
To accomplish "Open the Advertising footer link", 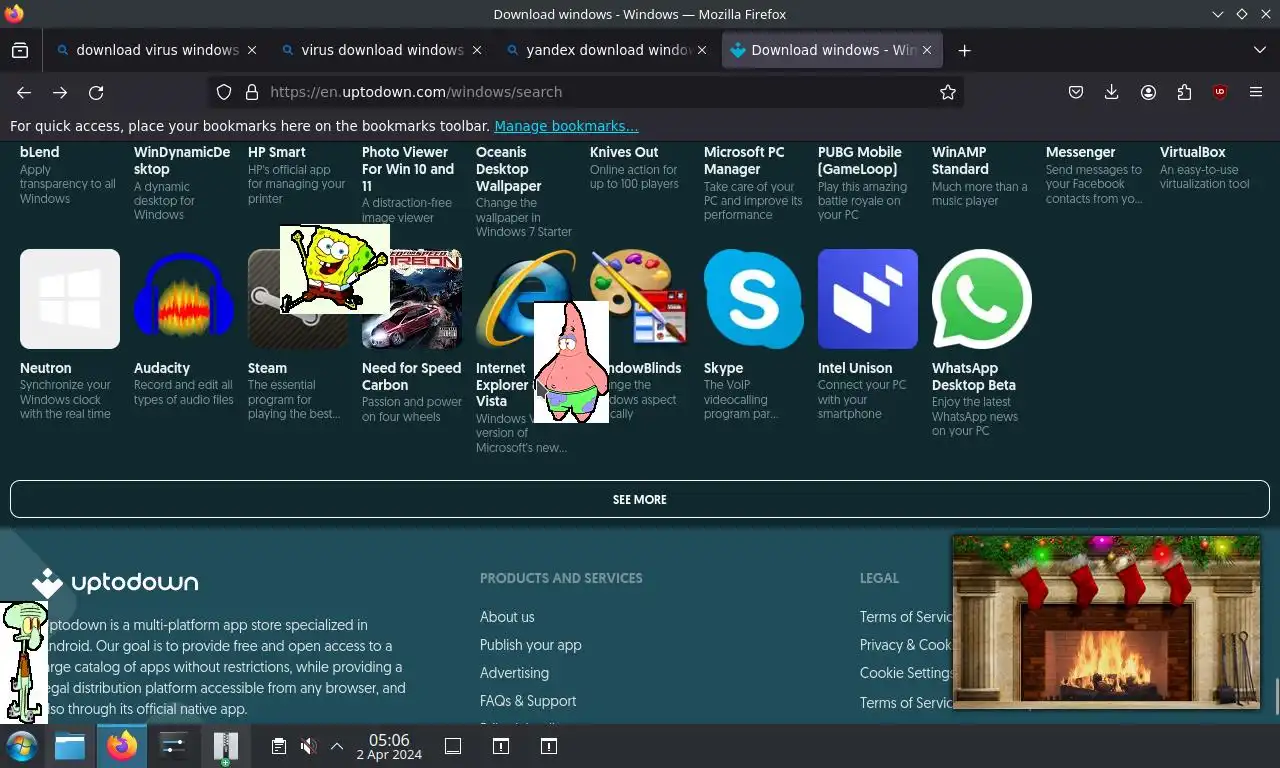I will pos(514,673).
